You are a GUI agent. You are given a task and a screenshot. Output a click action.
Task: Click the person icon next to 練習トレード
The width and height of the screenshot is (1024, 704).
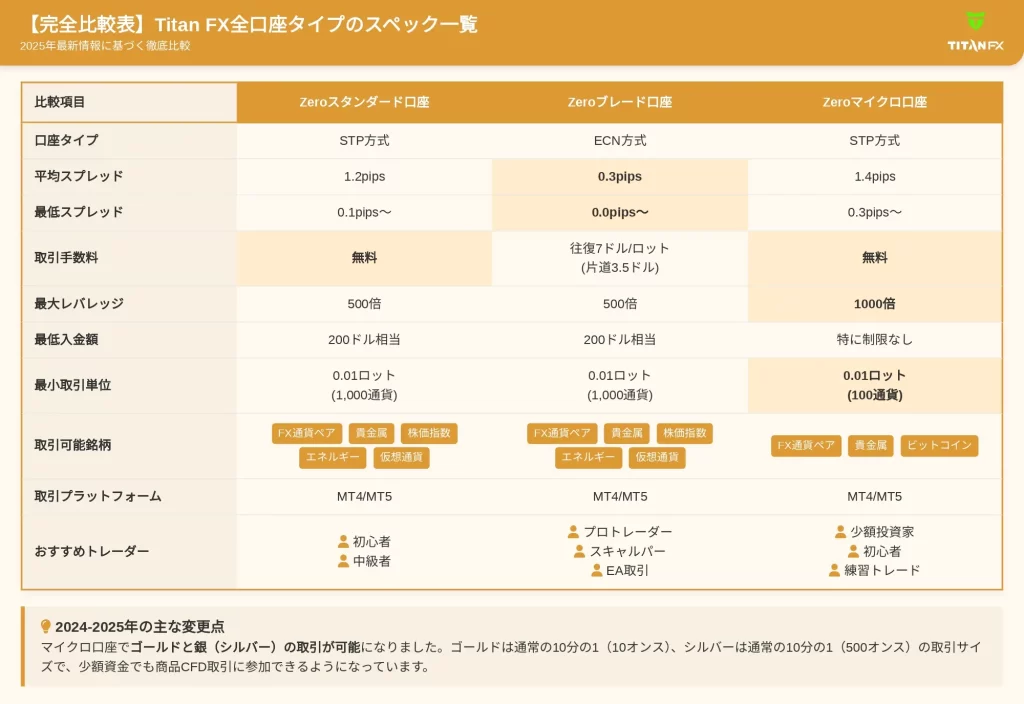point(834,570)
